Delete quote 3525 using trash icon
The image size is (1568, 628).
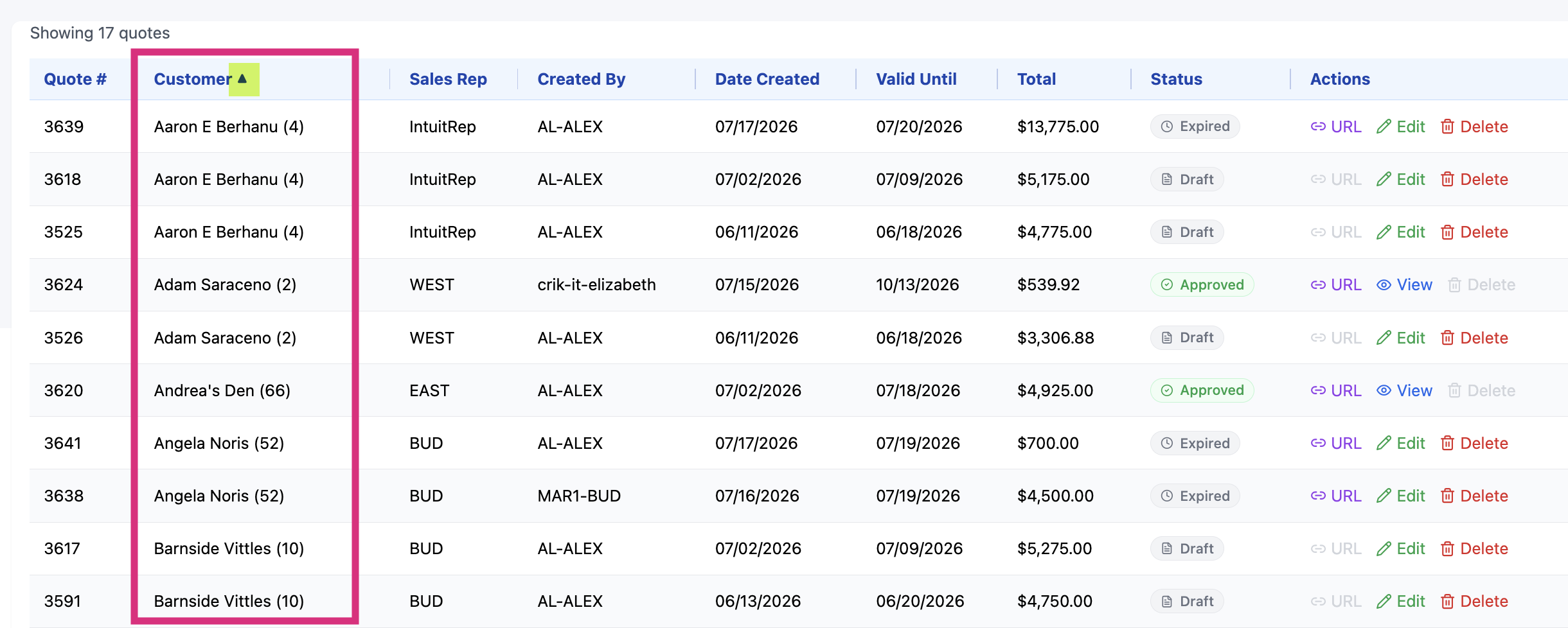tap(1474, 232)
